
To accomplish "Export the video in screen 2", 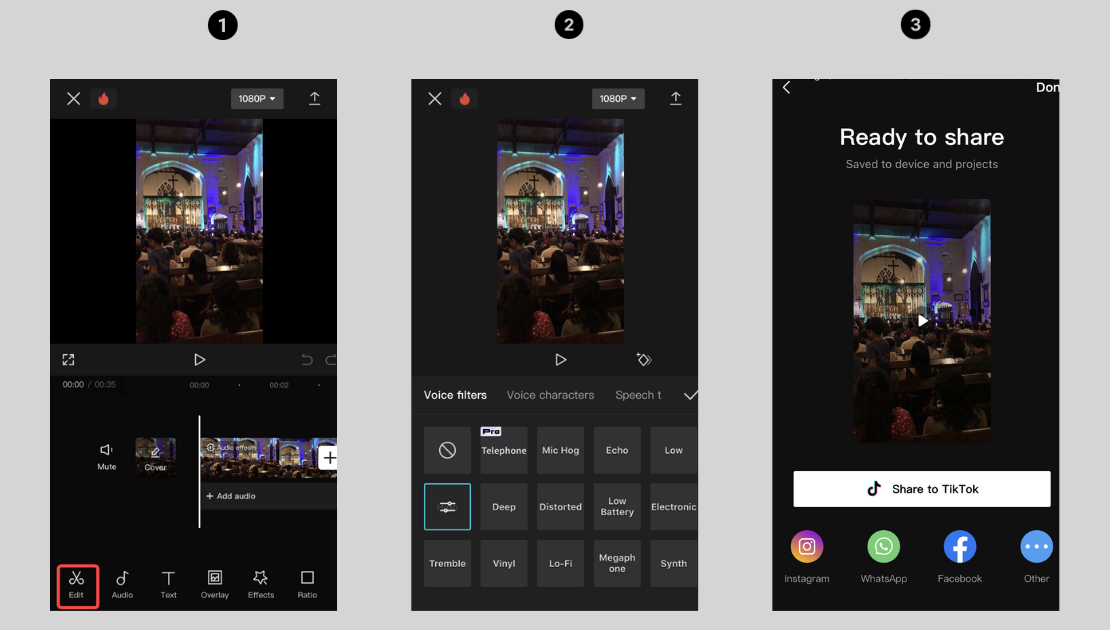I will pos(676,98).
